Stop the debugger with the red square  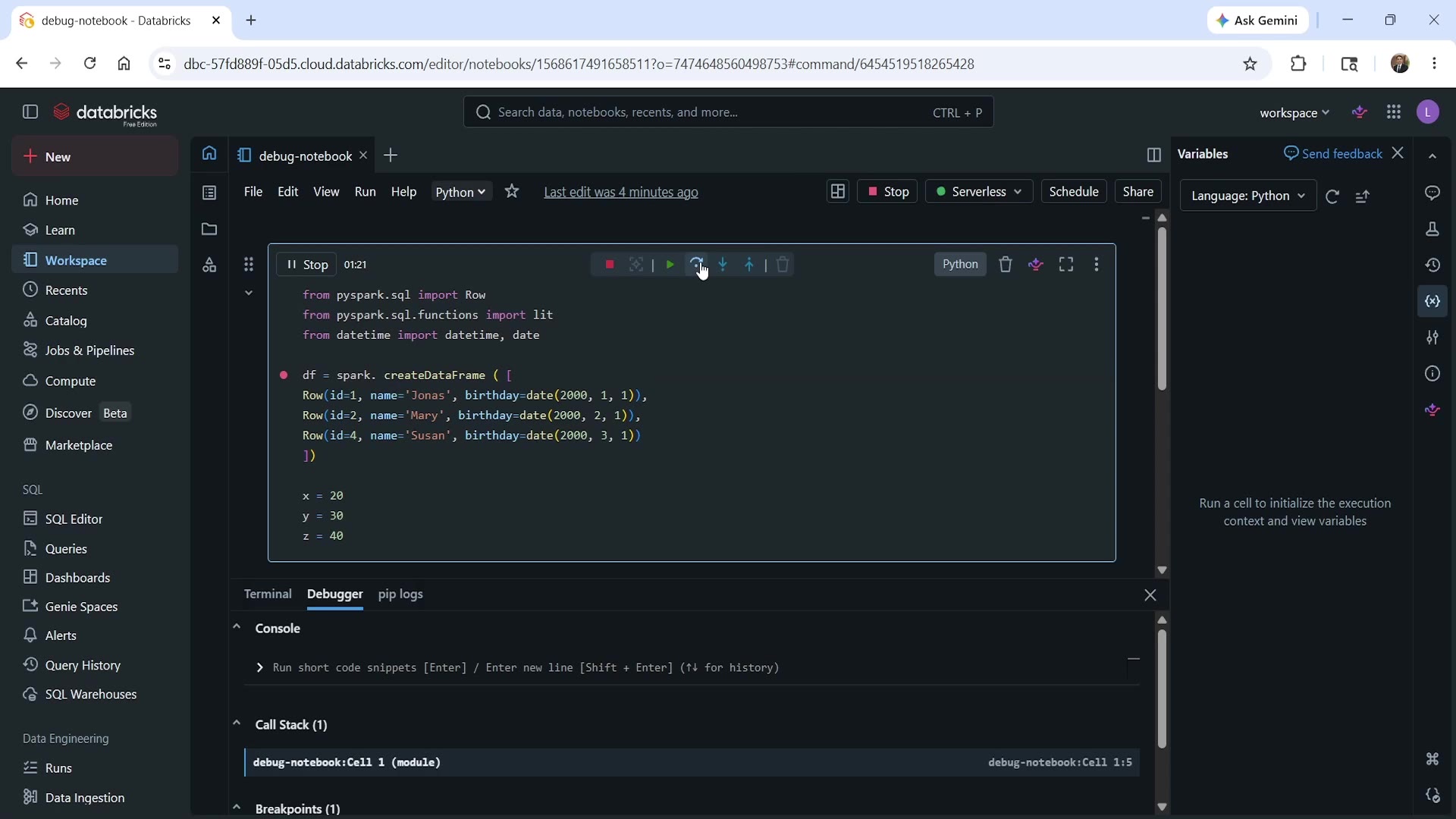coord(610,265)
